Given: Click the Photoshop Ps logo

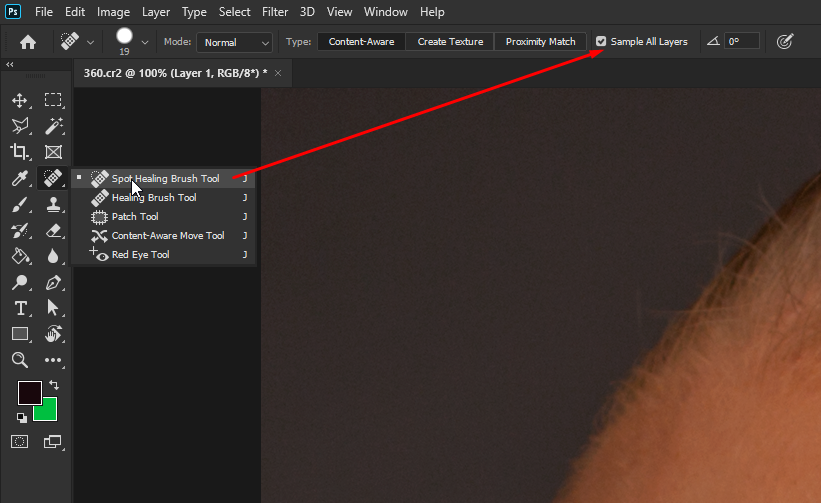Looking at the screenshot, I should [x=13, y=12].
